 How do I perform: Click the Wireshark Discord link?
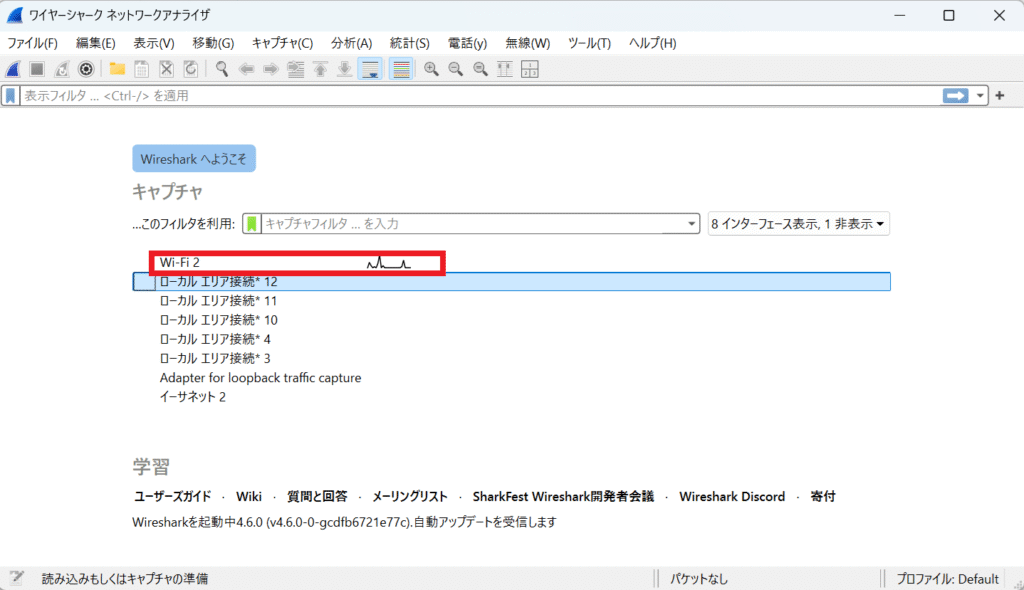pyautogui.click(x=732, y=496)
